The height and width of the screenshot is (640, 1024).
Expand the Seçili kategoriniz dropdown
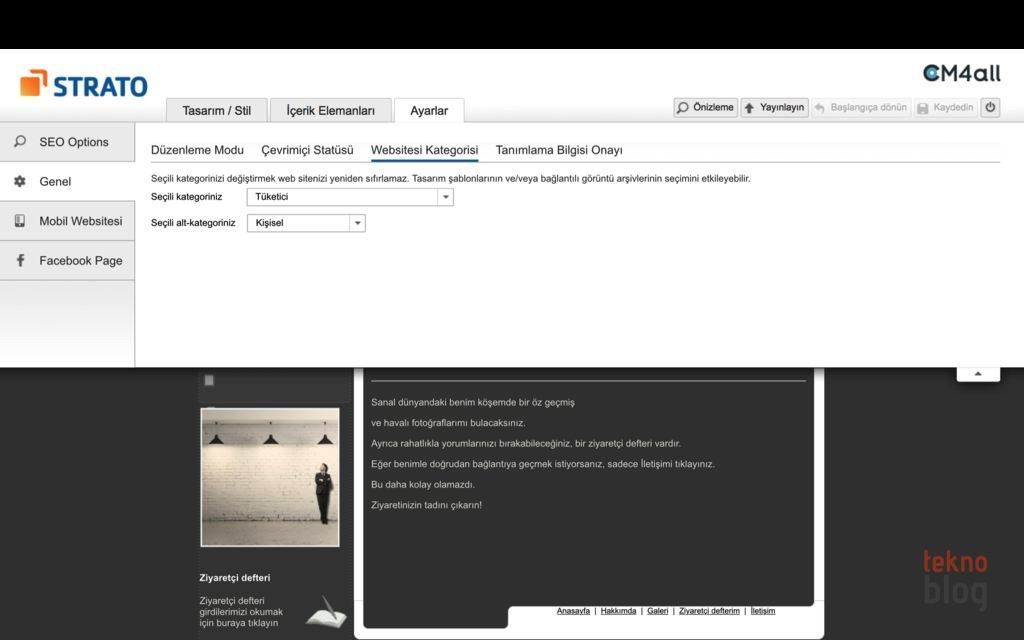click(x=446, y=197)
